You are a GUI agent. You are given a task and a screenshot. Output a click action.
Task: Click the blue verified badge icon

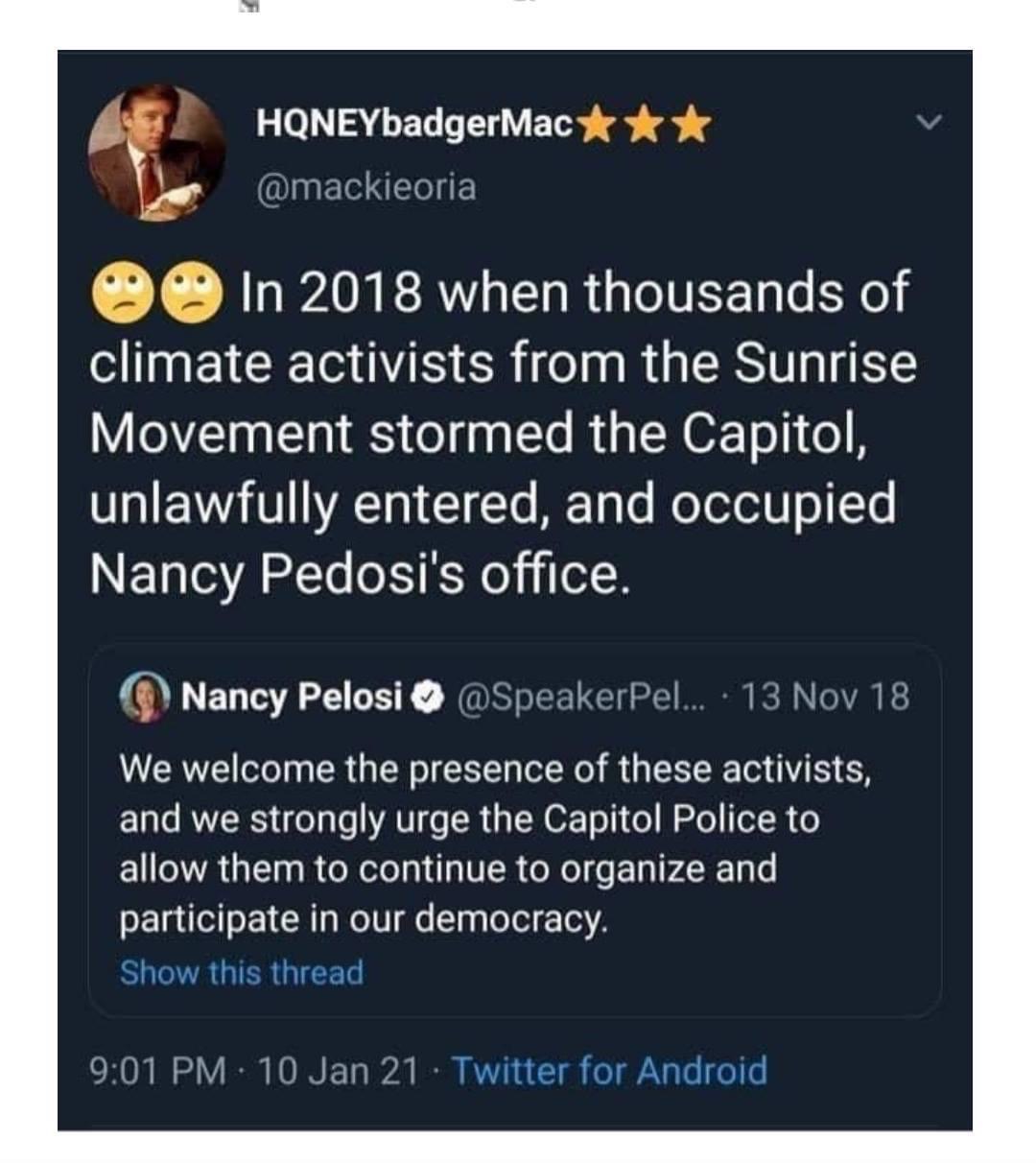point(420,696)
